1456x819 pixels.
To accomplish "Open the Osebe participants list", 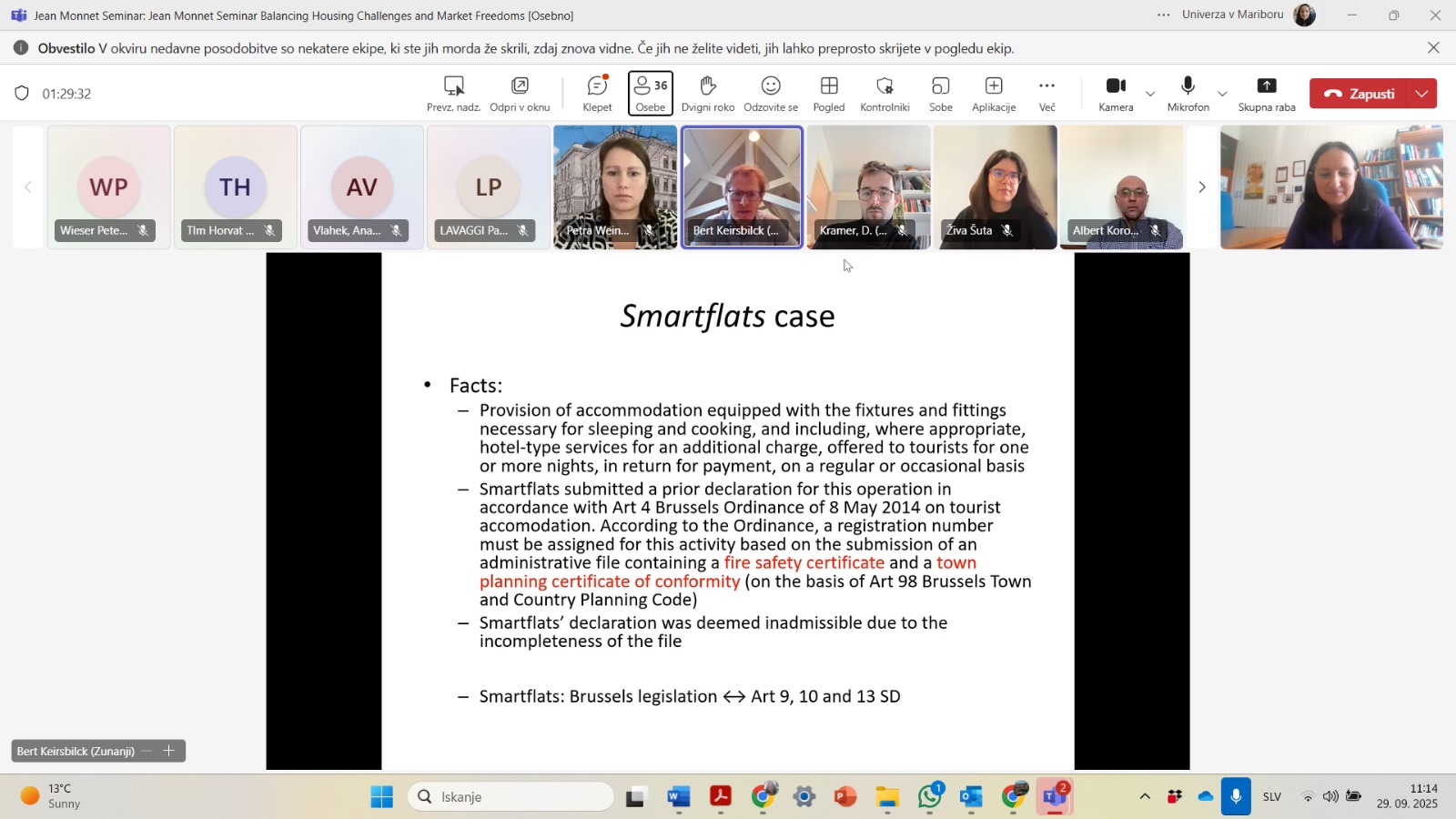I will pyautogui.click(x=650, y=93).
